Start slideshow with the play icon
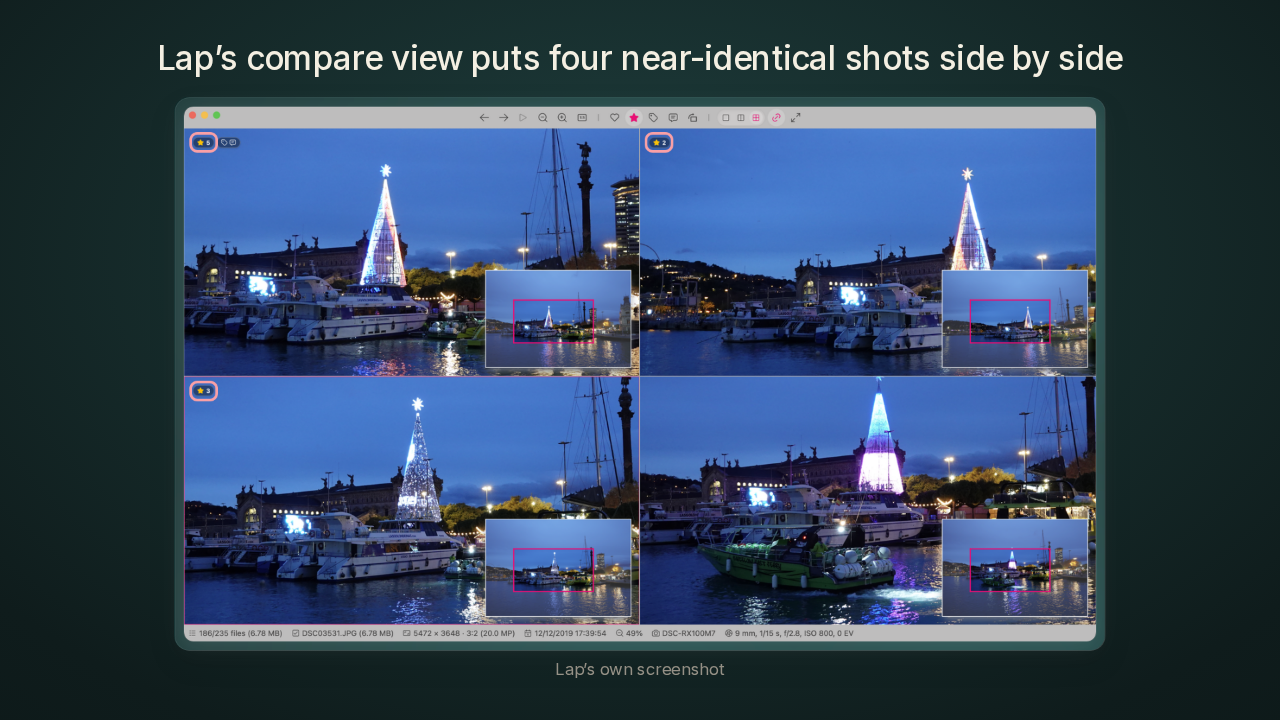1280x720 pixels. (523, 117)
